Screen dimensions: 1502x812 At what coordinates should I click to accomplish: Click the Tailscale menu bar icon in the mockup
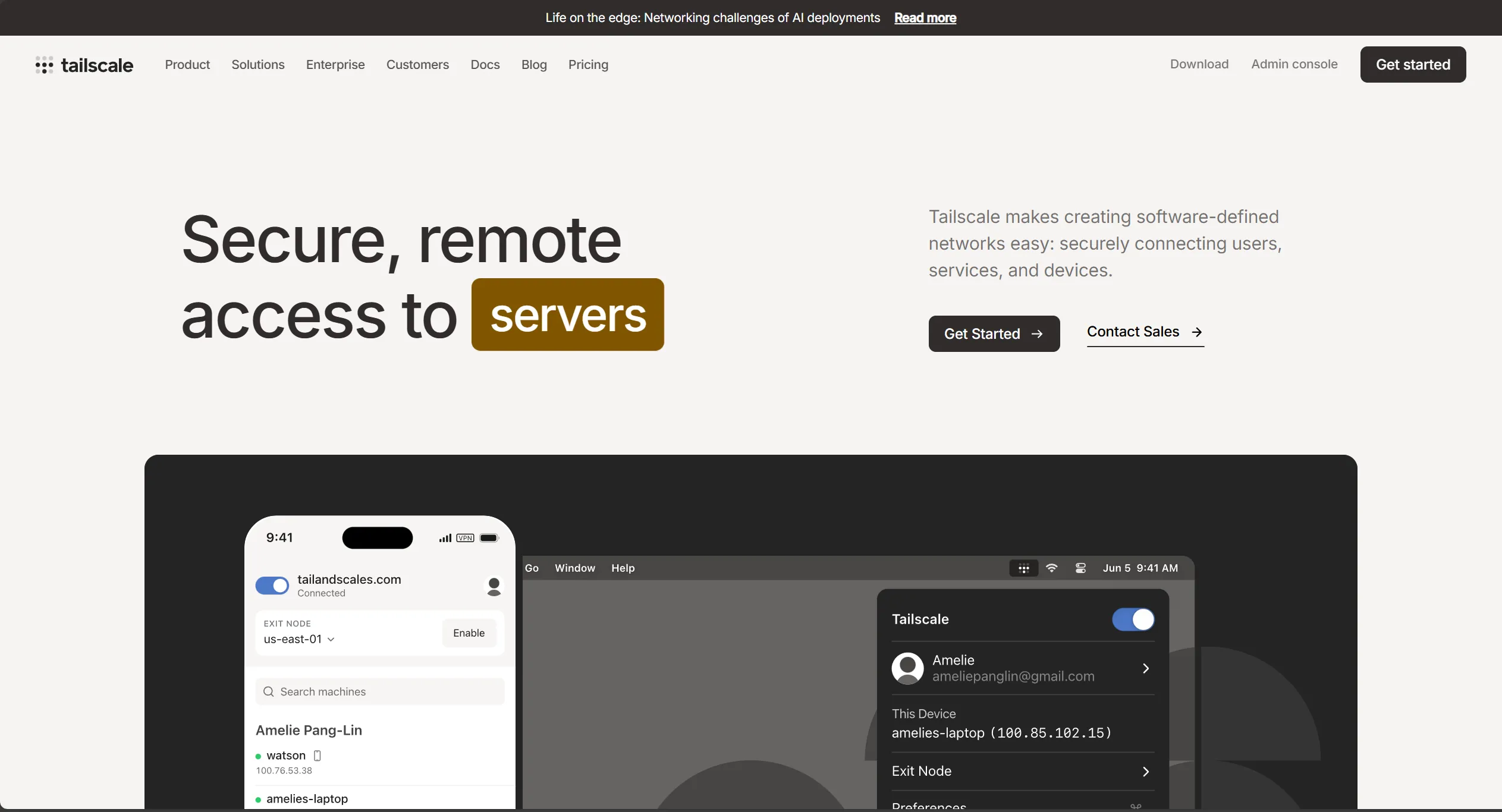(1023, 568)
